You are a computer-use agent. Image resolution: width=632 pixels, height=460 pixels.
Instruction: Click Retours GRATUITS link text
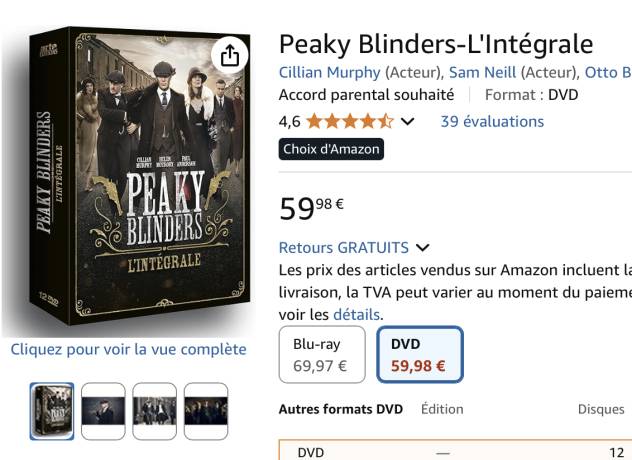(343, 247)
